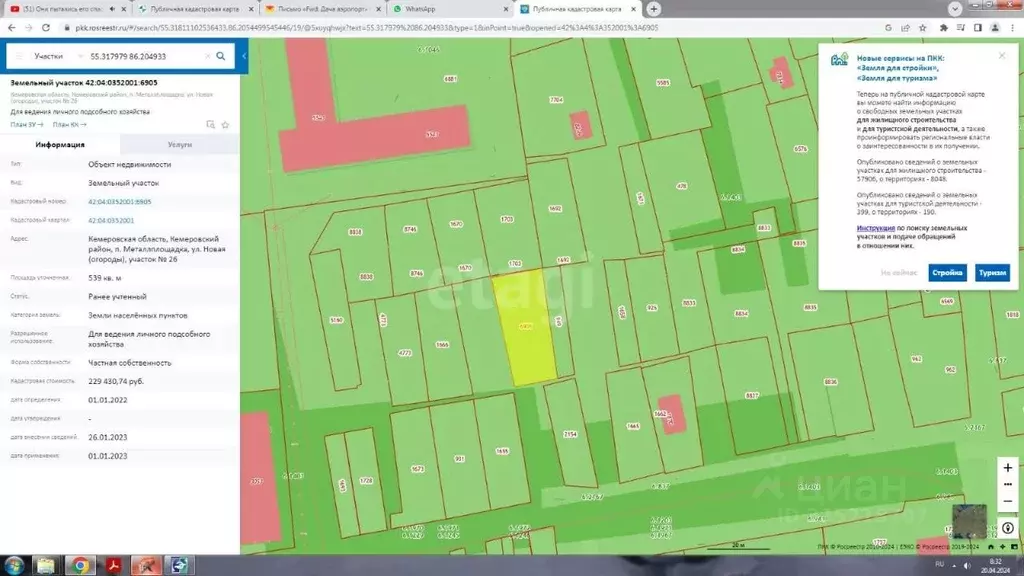The image size is (1024, 576).
Task: Click the geolocation compass button on map
Action: pyautogui.click(x=1008, y=528)
